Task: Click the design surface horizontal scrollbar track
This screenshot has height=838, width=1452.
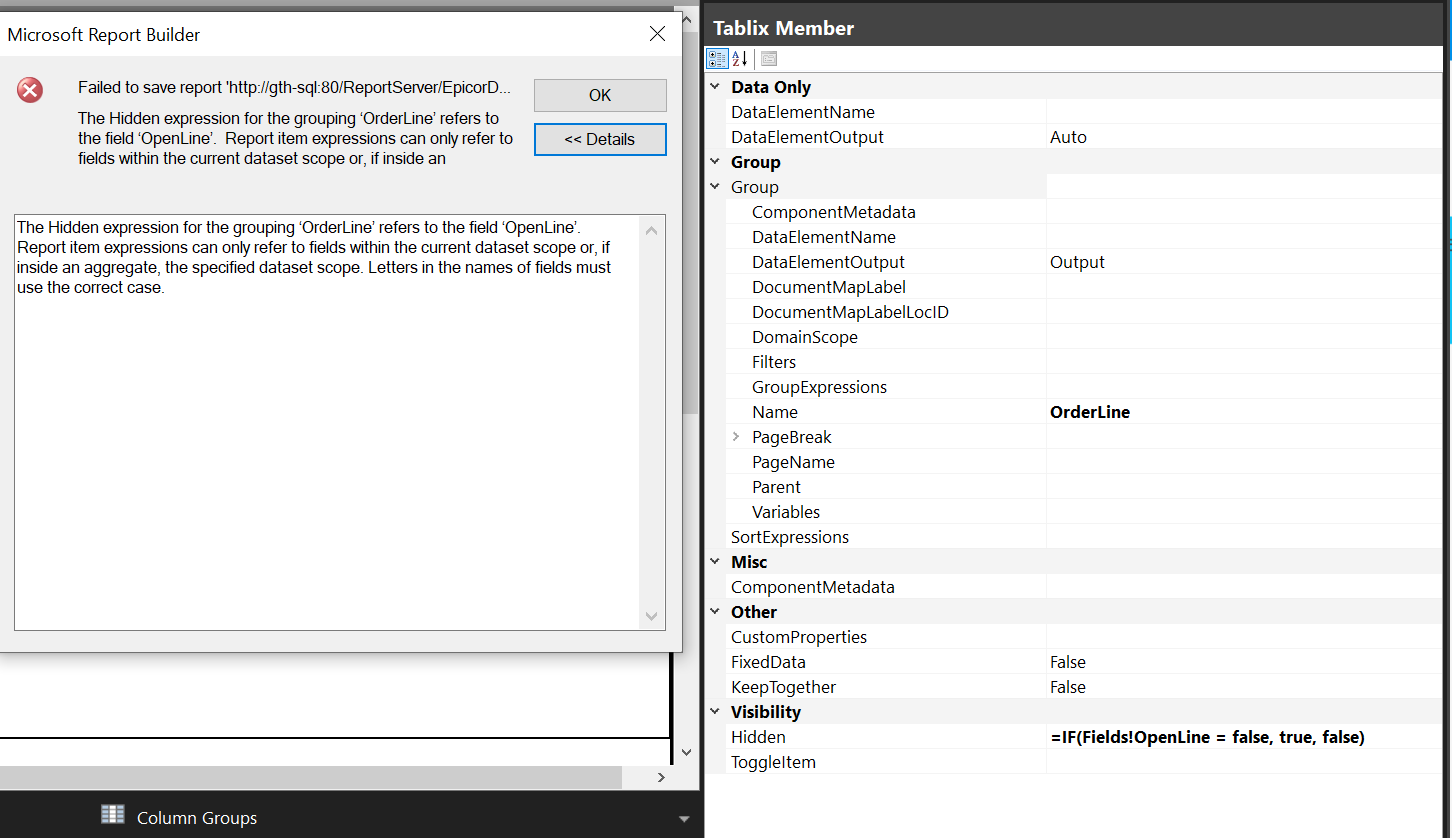Action: click(310, 777)
